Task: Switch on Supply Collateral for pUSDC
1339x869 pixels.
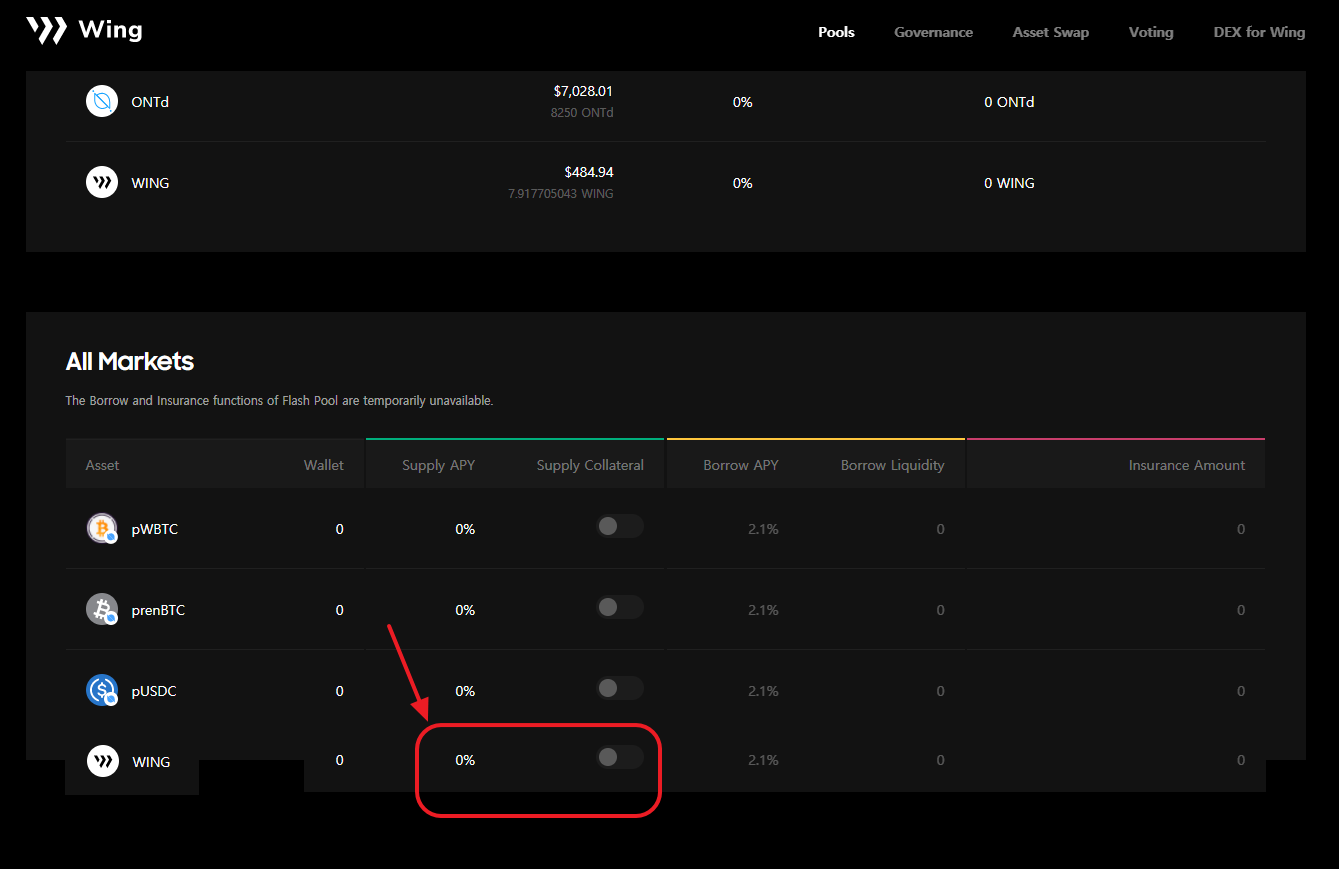Action: [x=620, y=689]
